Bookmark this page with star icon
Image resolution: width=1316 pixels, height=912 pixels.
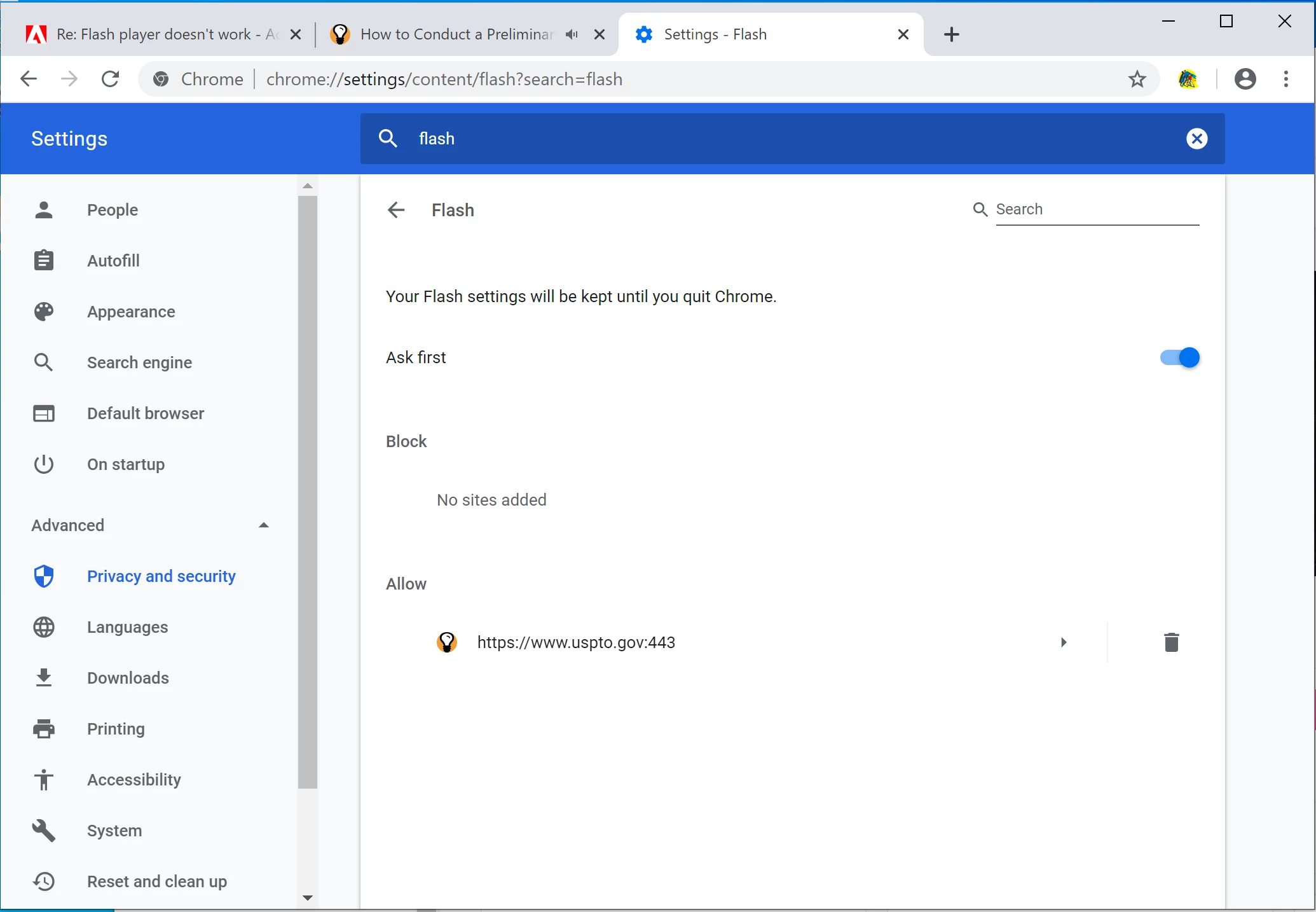pos(1137,79)
